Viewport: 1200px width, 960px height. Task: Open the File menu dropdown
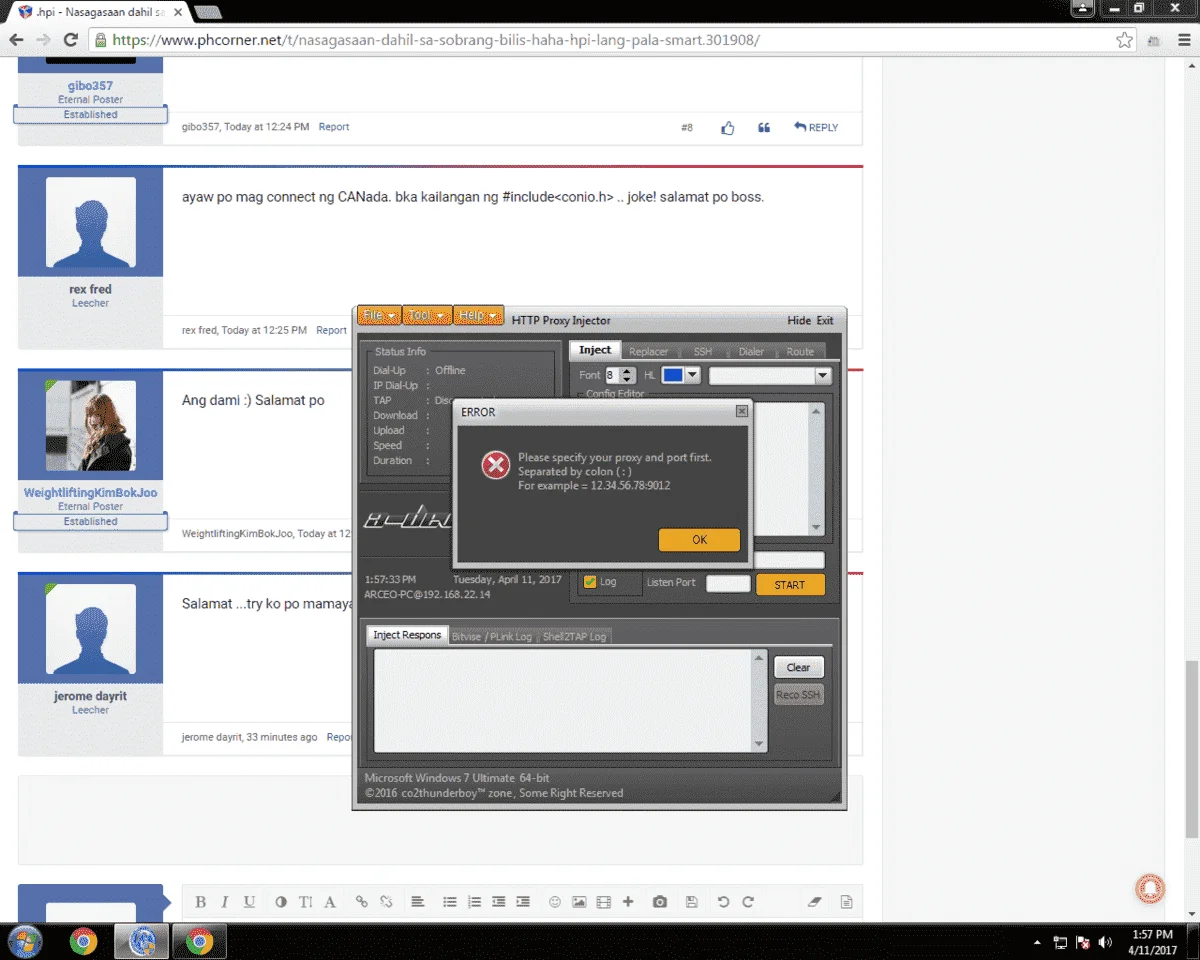pos(379,315)
